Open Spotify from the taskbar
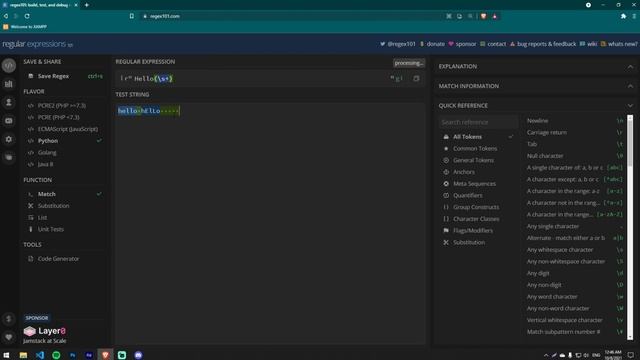 tap(56, 355)
